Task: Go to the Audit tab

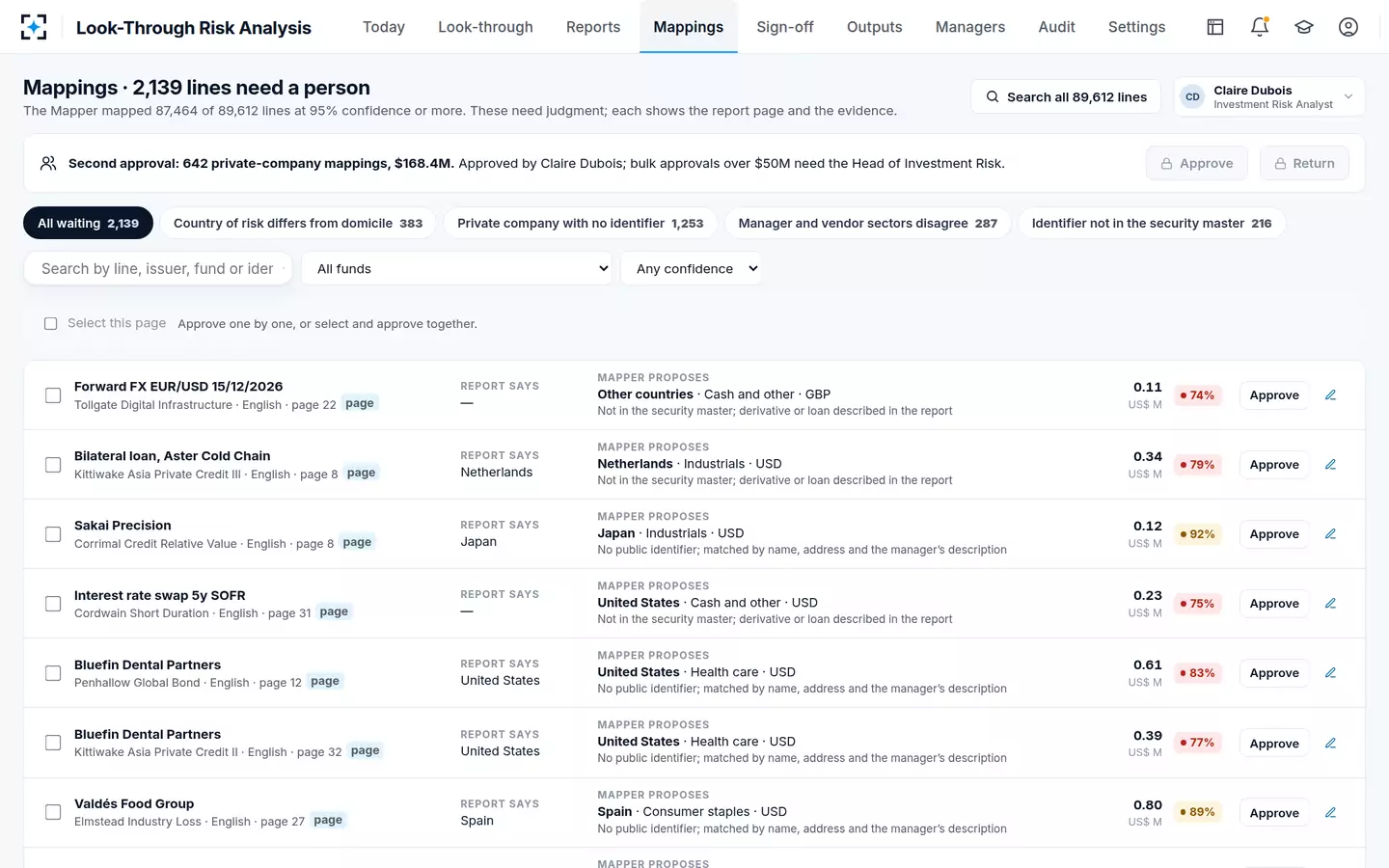Action: (1056, 27)
